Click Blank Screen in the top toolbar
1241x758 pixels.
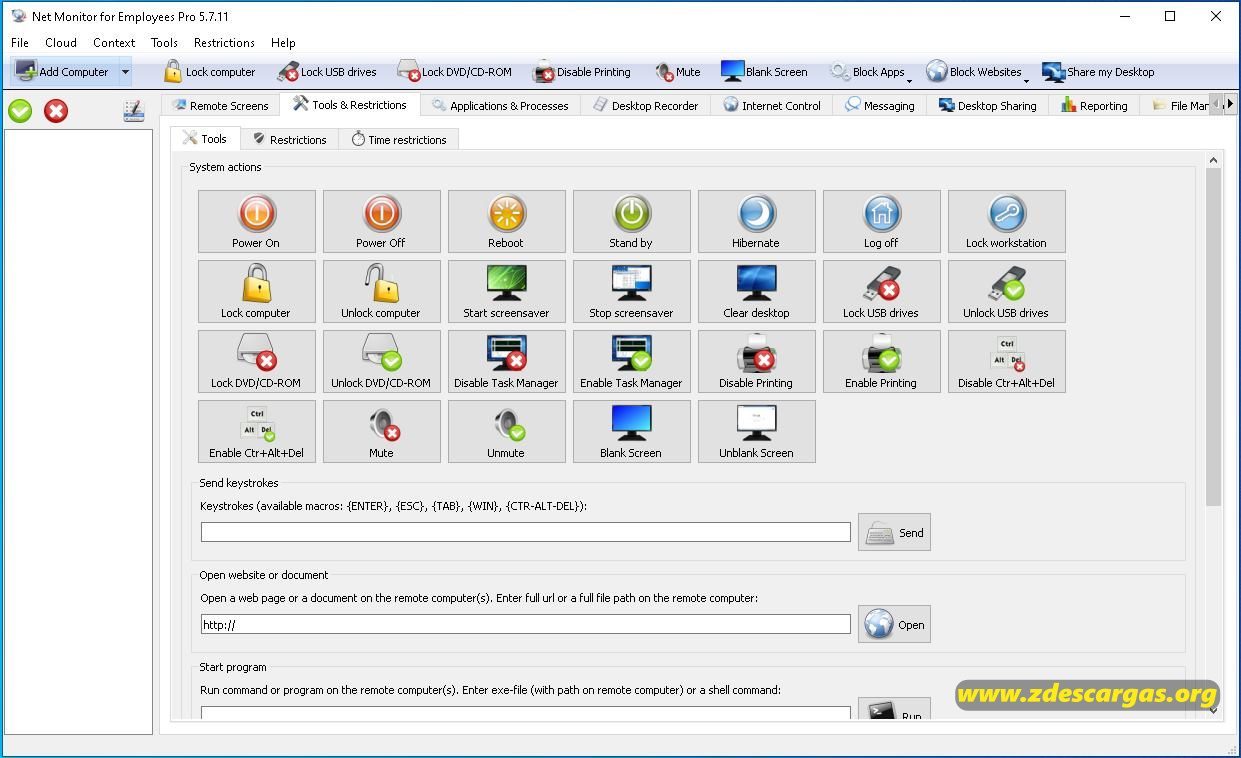(x=764, y=72)
